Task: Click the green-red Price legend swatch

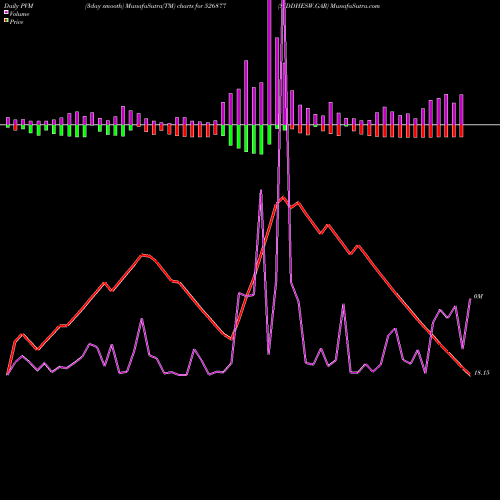Action: 6,21
